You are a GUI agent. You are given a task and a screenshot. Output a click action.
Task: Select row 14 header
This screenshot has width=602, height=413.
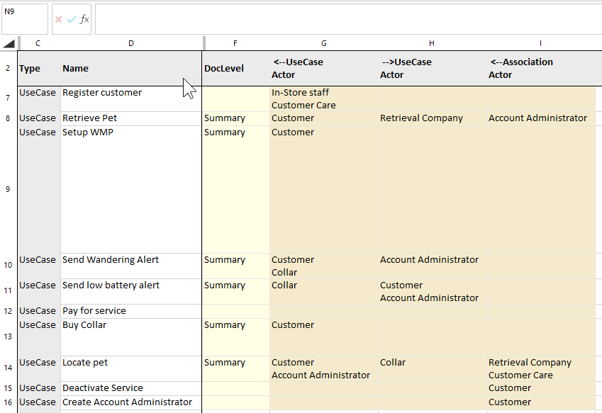coord(8,368)
